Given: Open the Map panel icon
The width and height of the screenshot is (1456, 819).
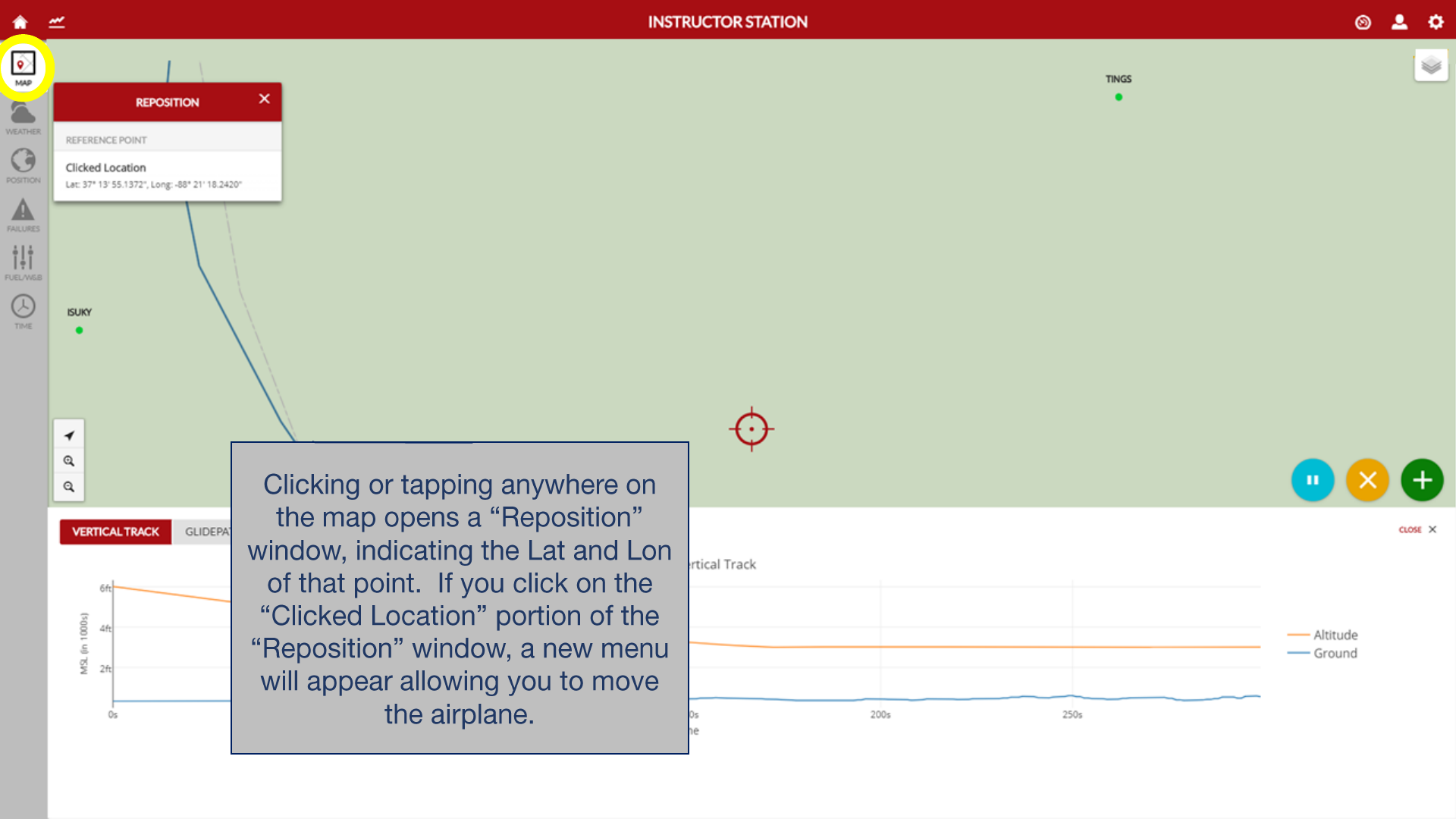Looking at the screenshot, I should pyautogui.click(x=24, y=67).
